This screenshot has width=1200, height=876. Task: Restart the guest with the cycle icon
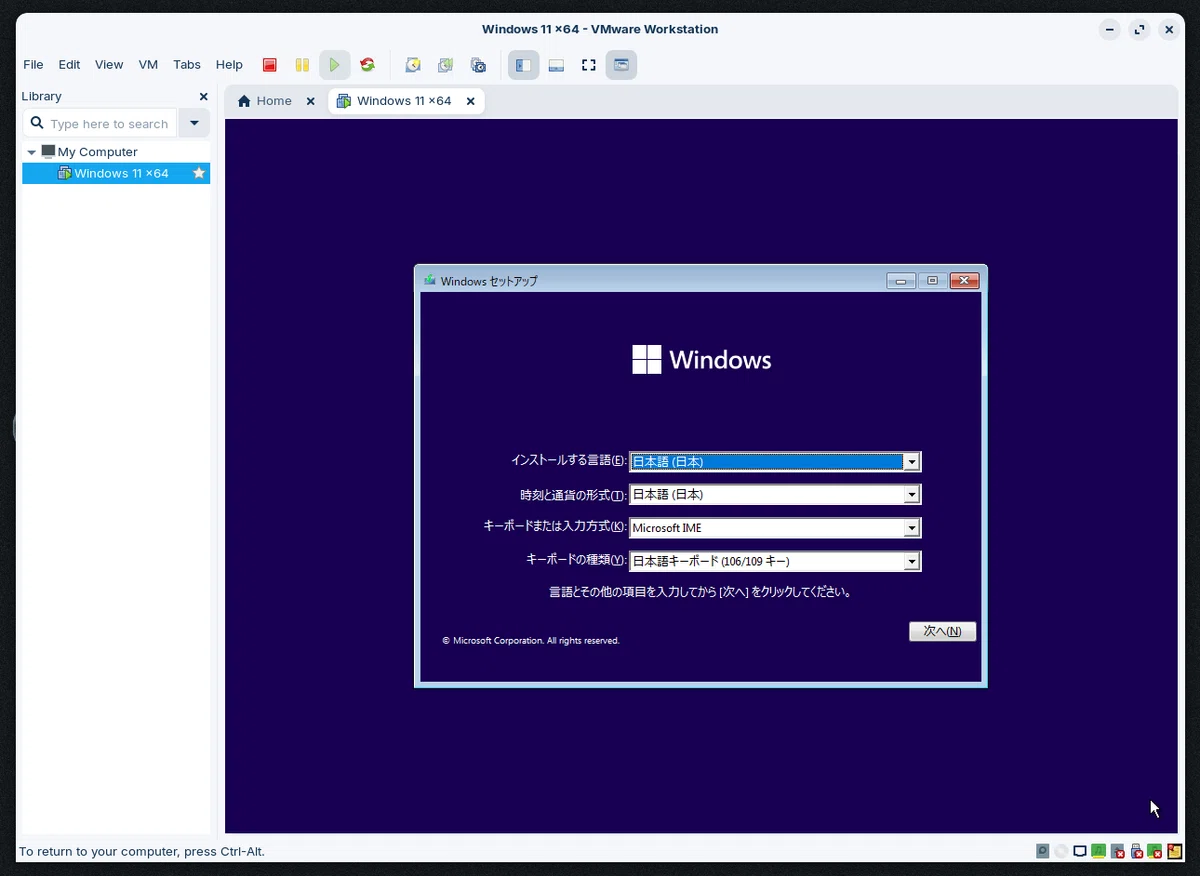pos(368,65)
